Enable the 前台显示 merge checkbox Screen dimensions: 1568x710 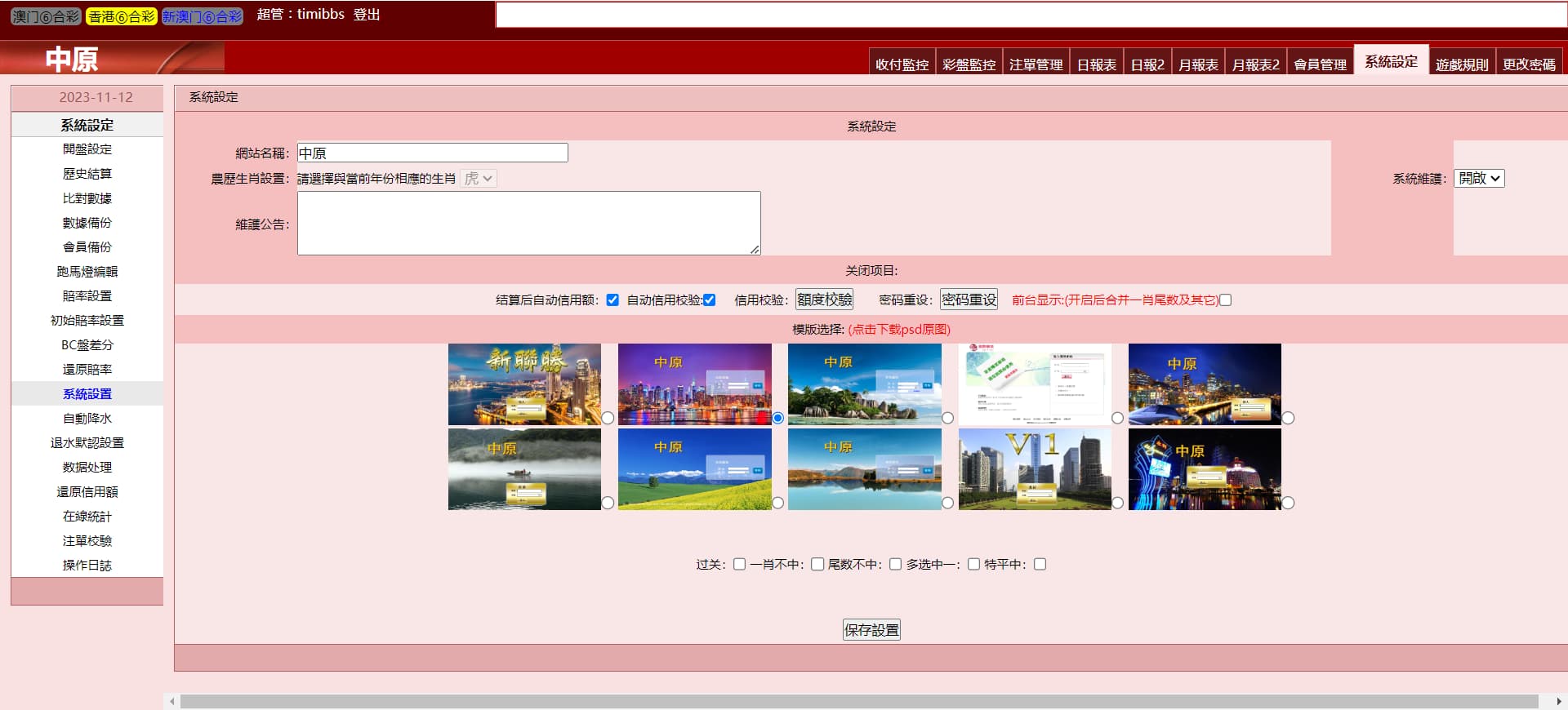pos(1225,300)
